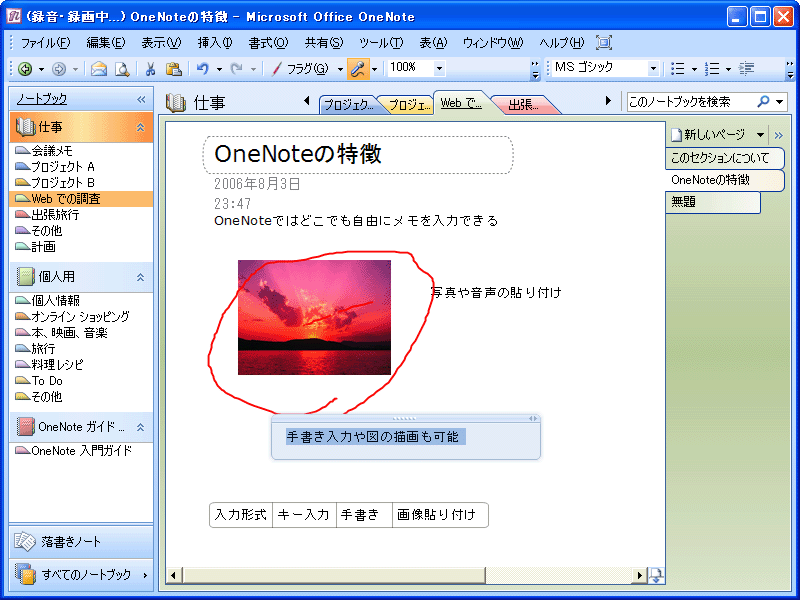Collapse the 仕事 notebook section list
The height and width of the screenshot is (600, 800).
(x=140, y=127)
